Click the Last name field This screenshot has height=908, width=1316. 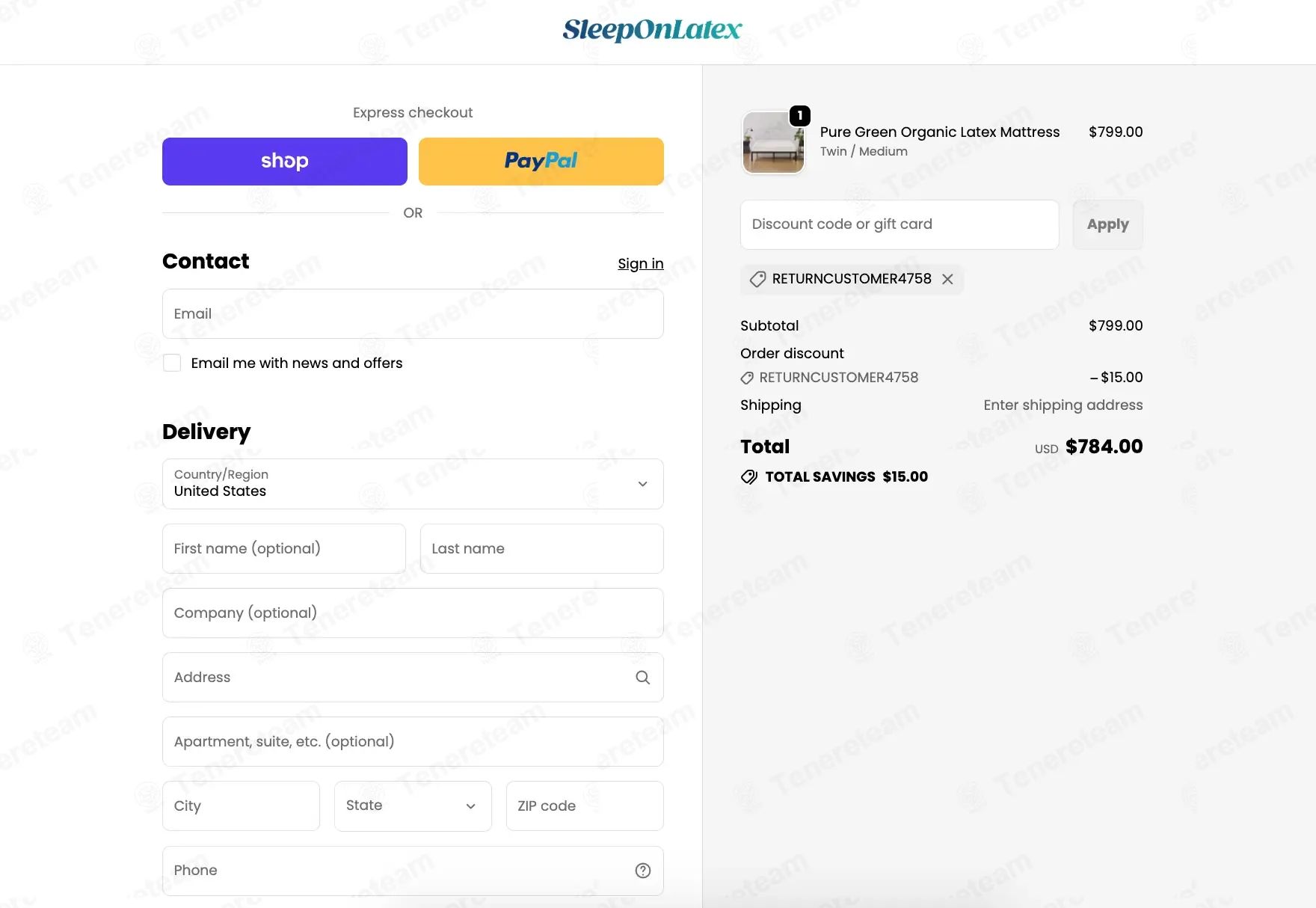pyautogui.click(x=542, y=548)
